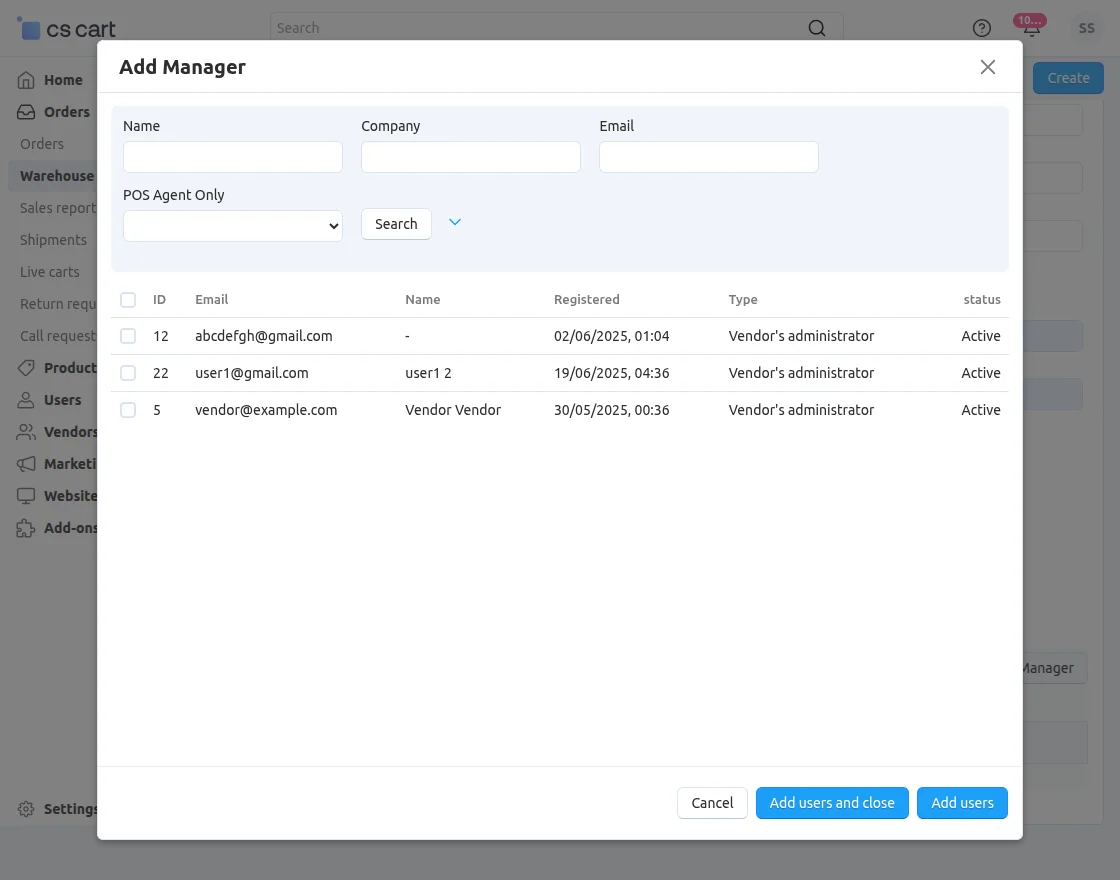
Task: Cancel the Add Manager dialog
Action: click(712, 802)
